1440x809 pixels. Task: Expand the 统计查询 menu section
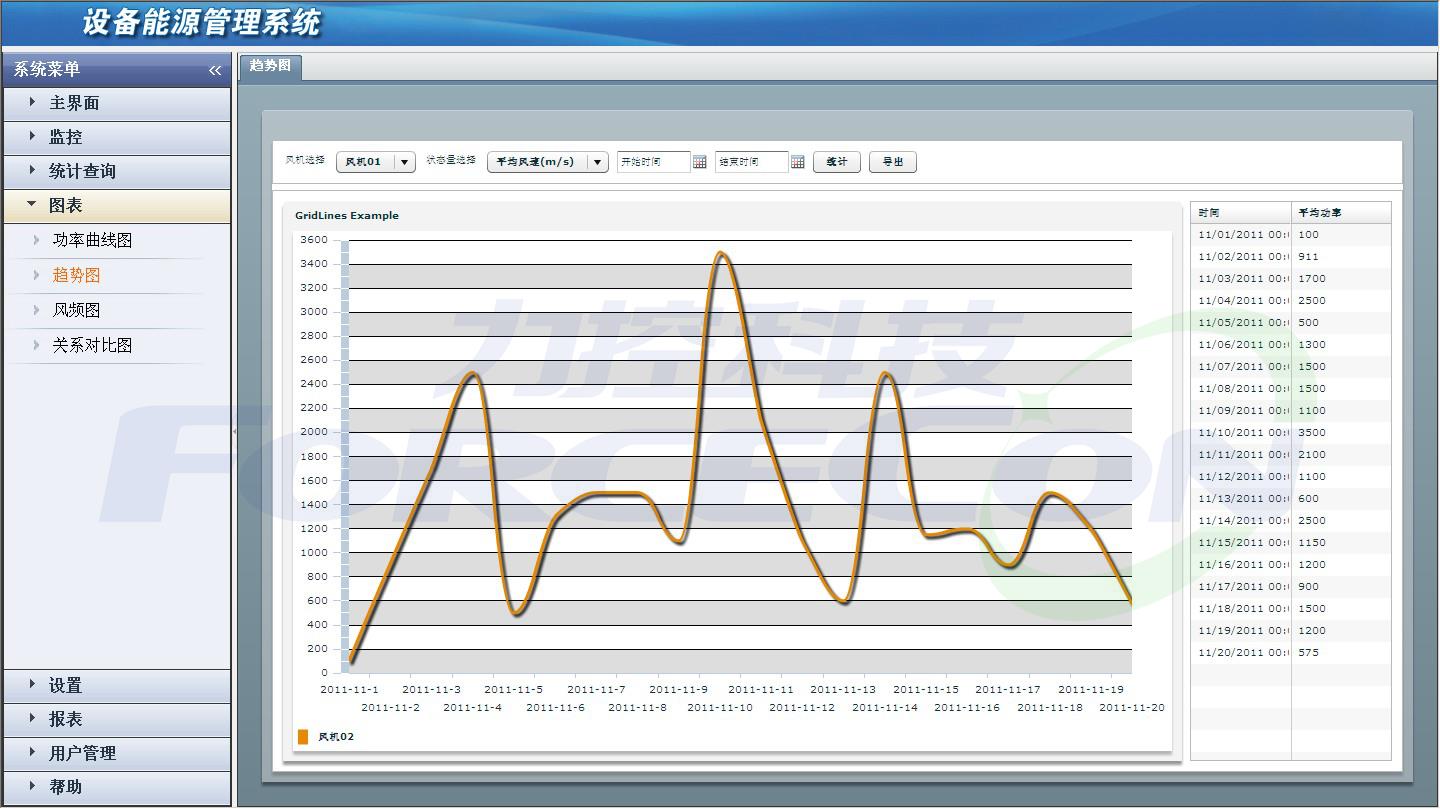117,171
